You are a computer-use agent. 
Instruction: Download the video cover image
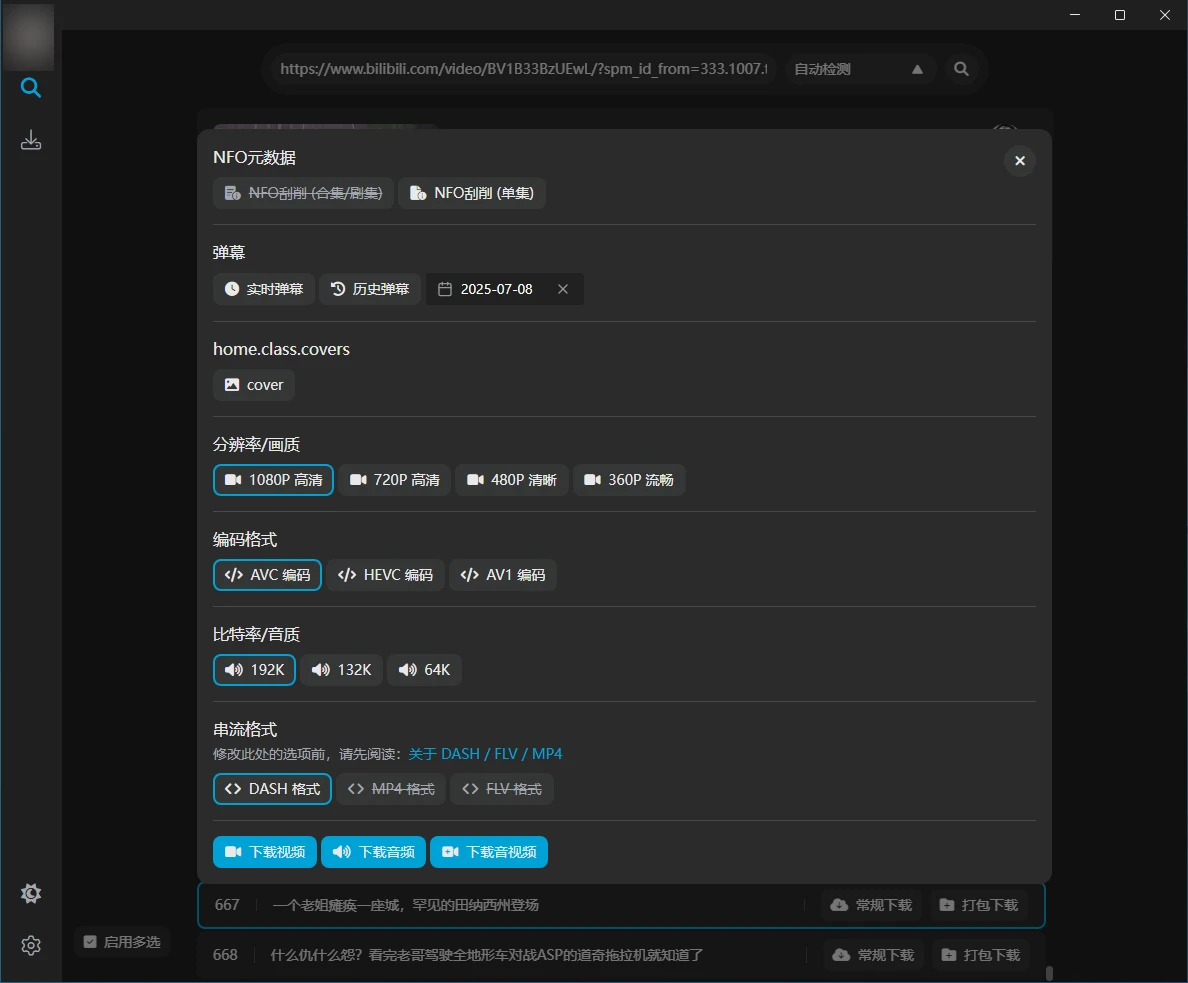(254, 385)
